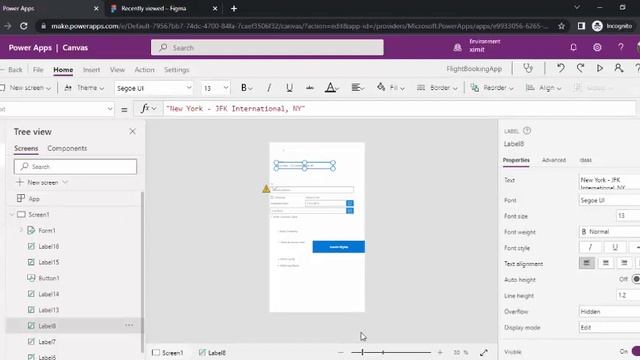Toggle Auto height switch
640x360 pixels.
[x=636, y=279]
